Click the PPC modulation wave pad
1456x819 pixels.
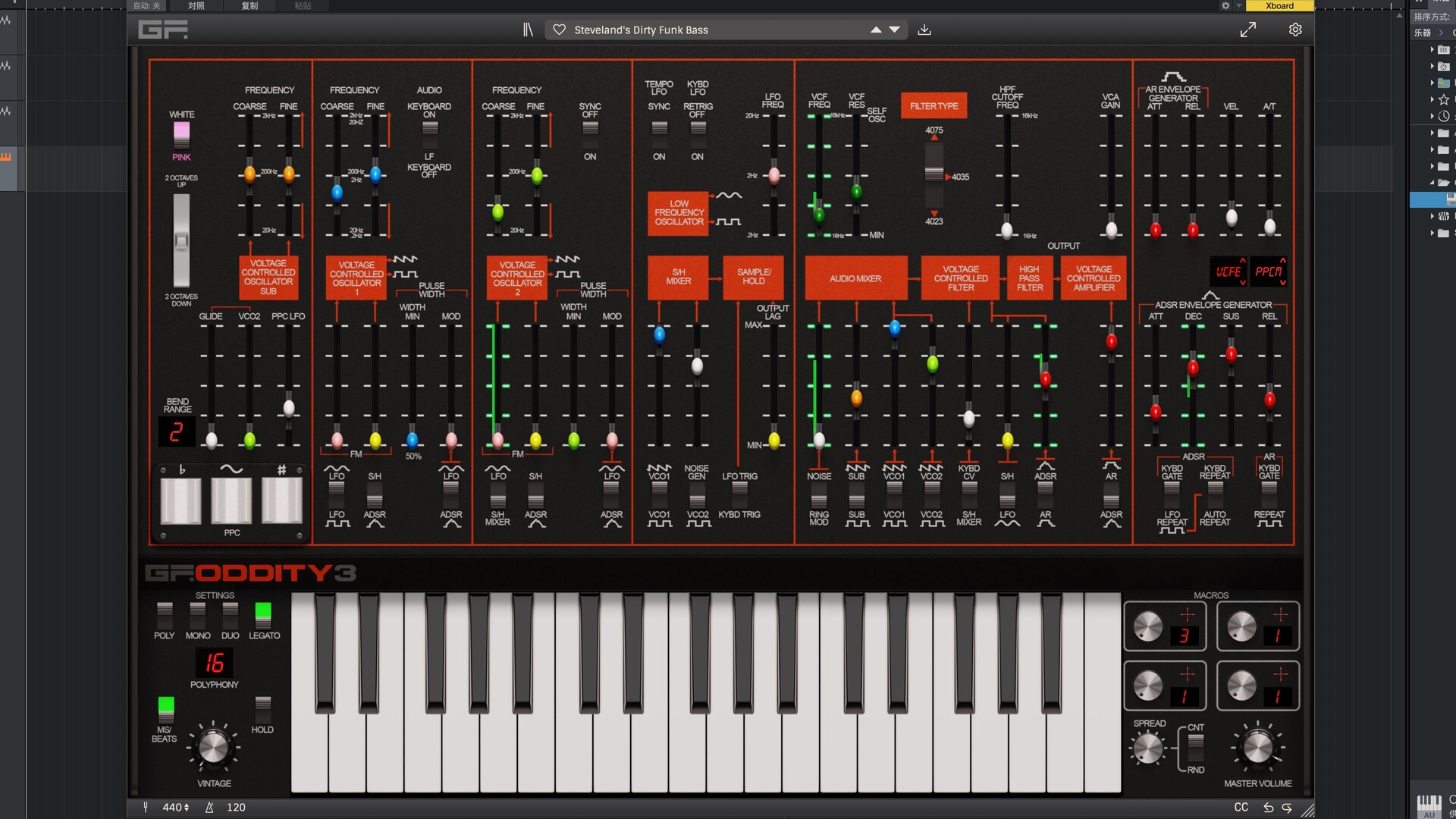[x=231, y=500]
